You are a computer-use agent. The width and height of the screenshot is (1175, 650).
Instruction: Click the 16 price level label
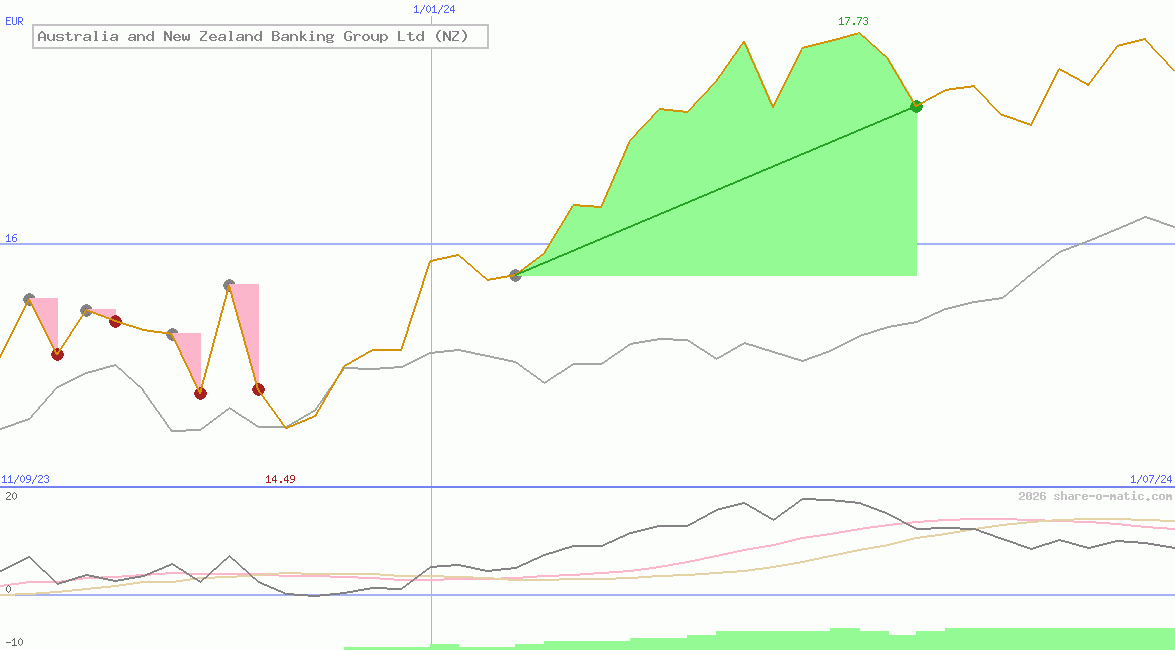click(x=11, y=238)
